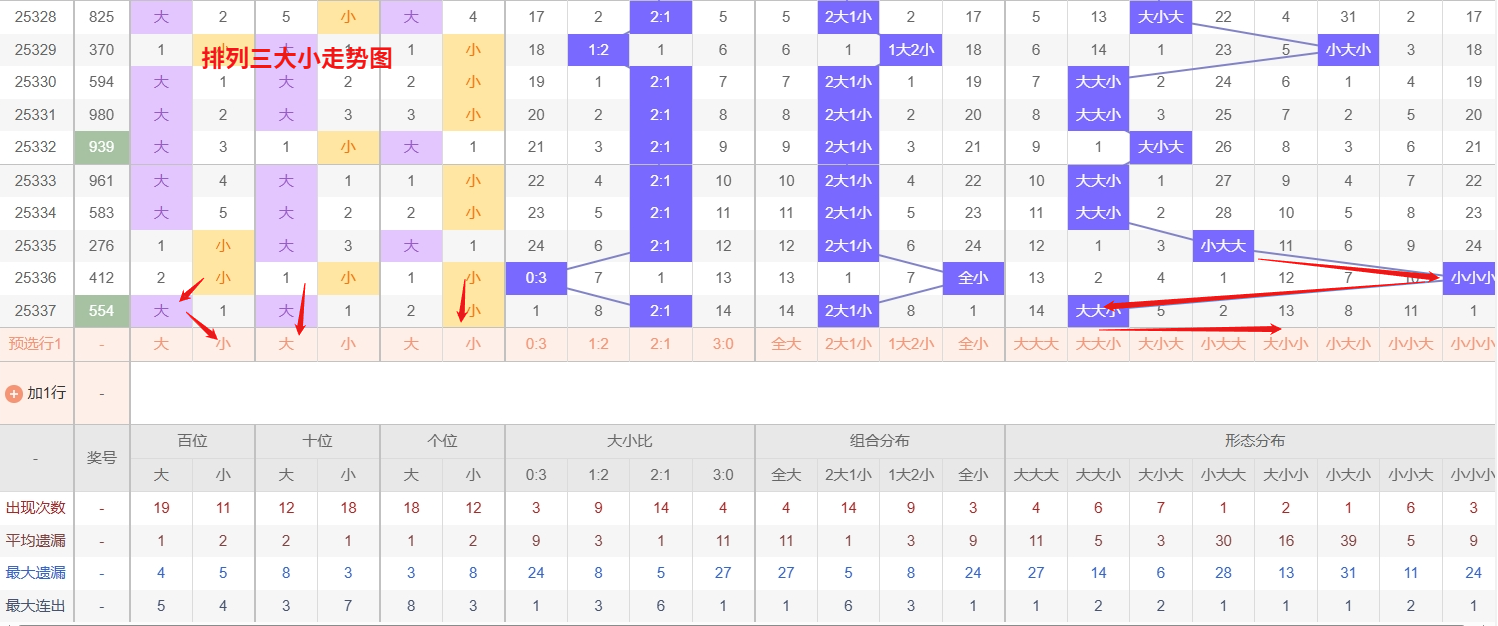Click the 最大连出 statistics row label
Viewport: 1498px width, 626px height.
click(x=36, y=606)
